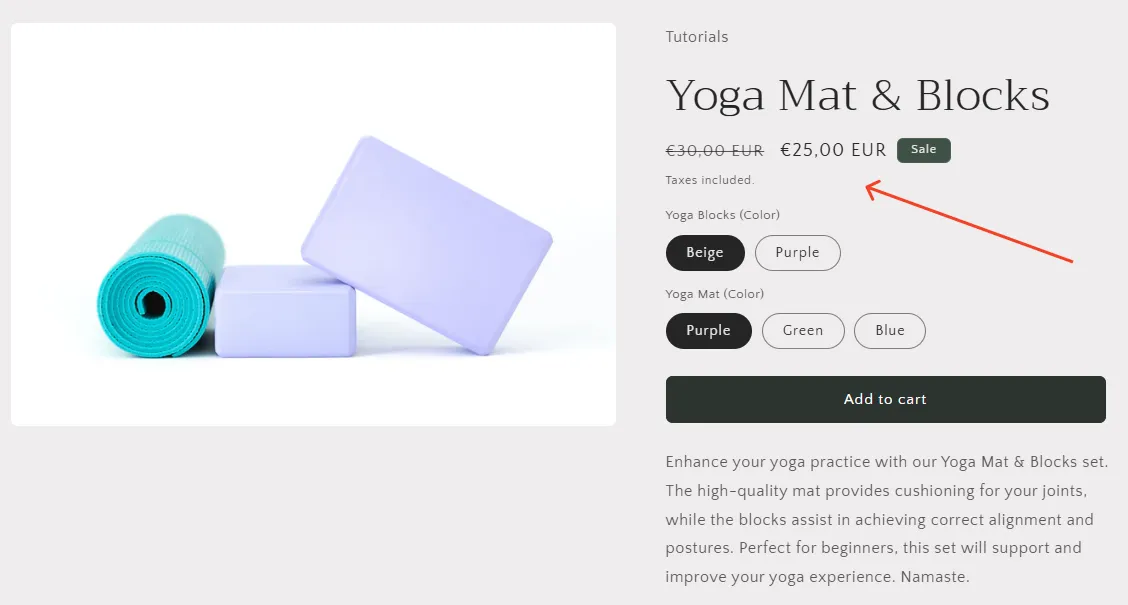This screenshot has width=1128, height=605.
Task: Choose Blue for the yoga mat
Action: pos(889,330)
